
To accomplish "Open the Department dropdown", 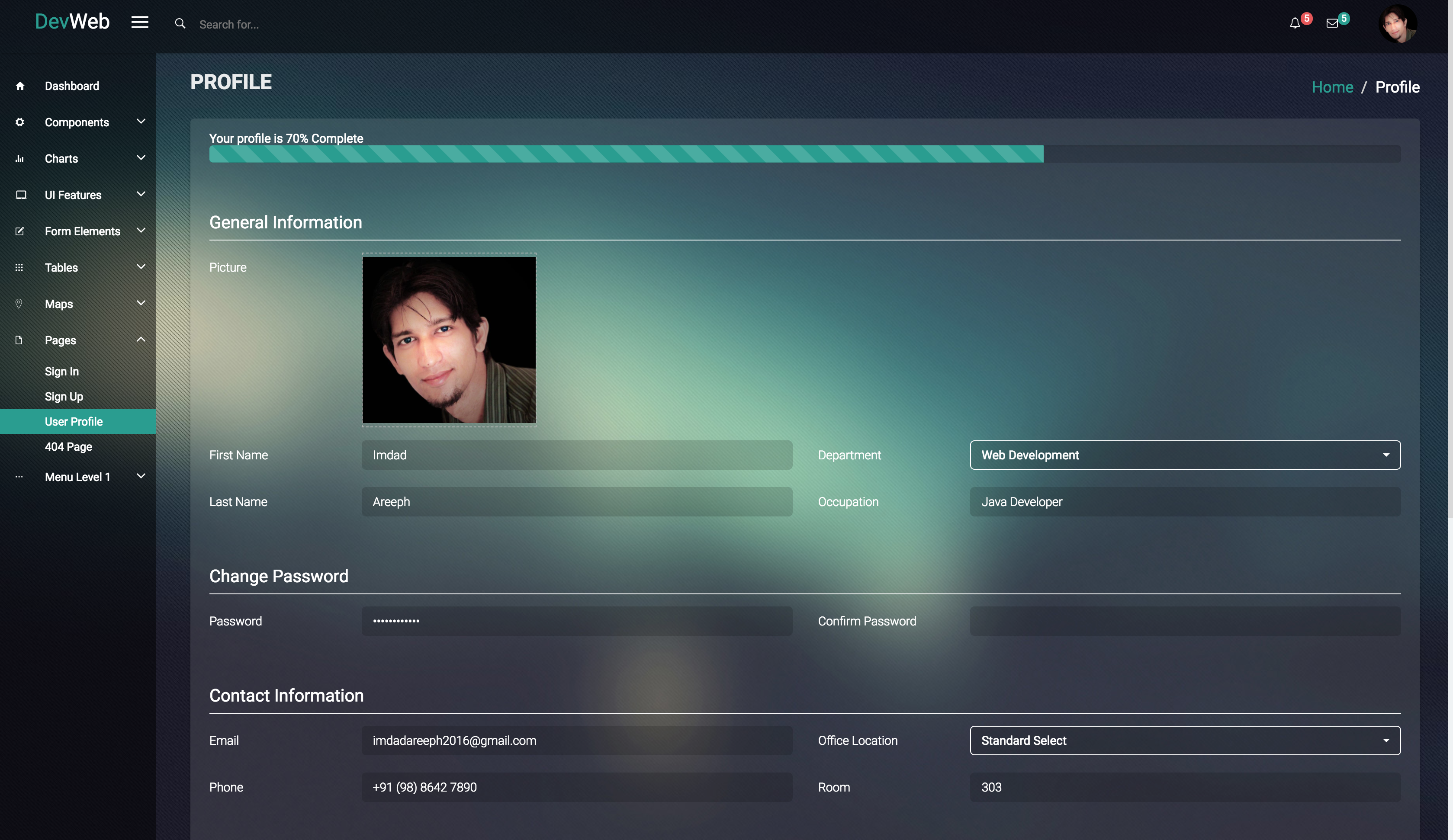I will tap(1185, 455).
